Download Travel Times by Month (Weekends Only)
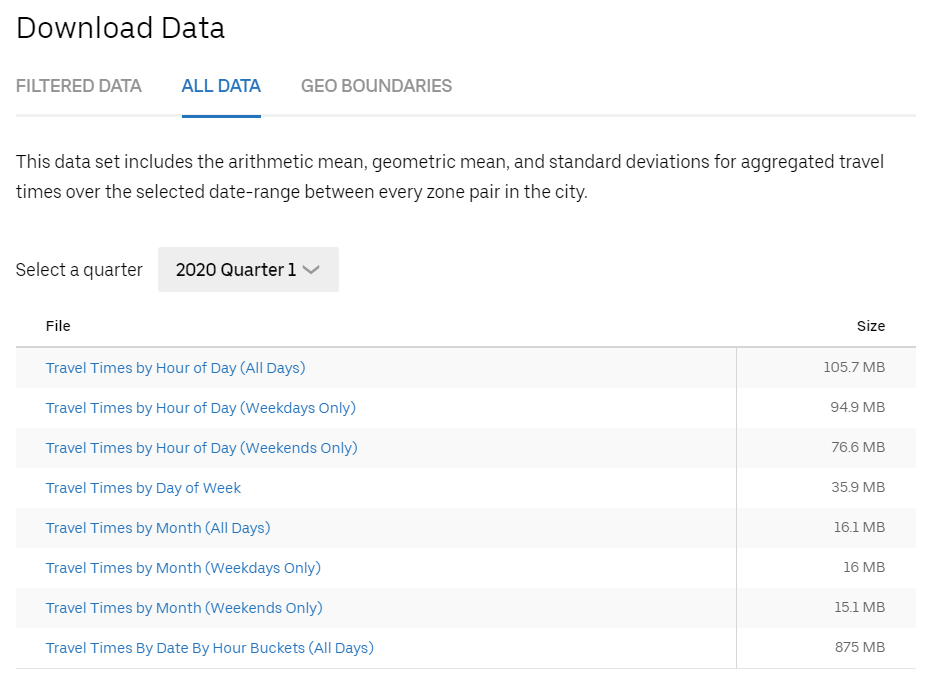The height and width of the screenshot is (688, 934). pos(184,608)
